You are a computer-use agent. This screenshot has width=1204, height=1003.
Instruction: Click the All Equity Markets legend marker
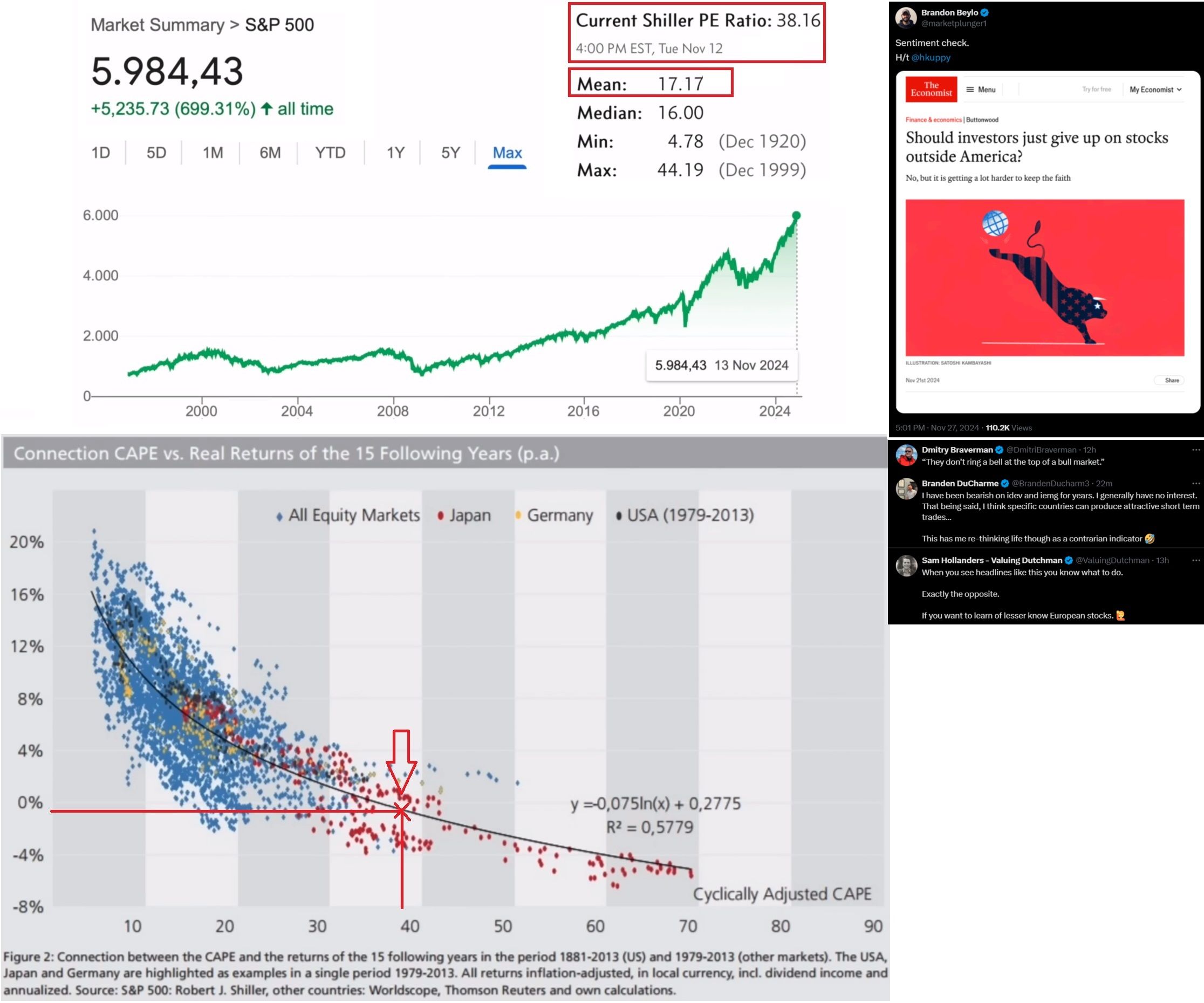point(279,517)
